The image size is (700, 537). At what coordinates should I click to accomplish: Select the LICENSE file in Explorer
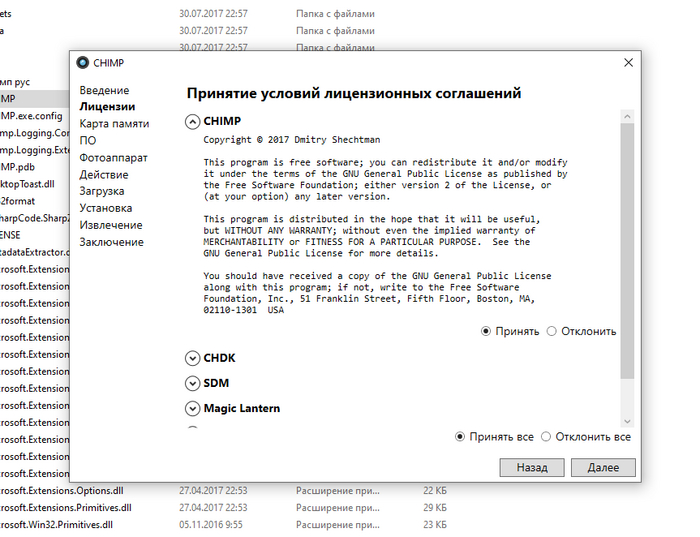[10, 235]
